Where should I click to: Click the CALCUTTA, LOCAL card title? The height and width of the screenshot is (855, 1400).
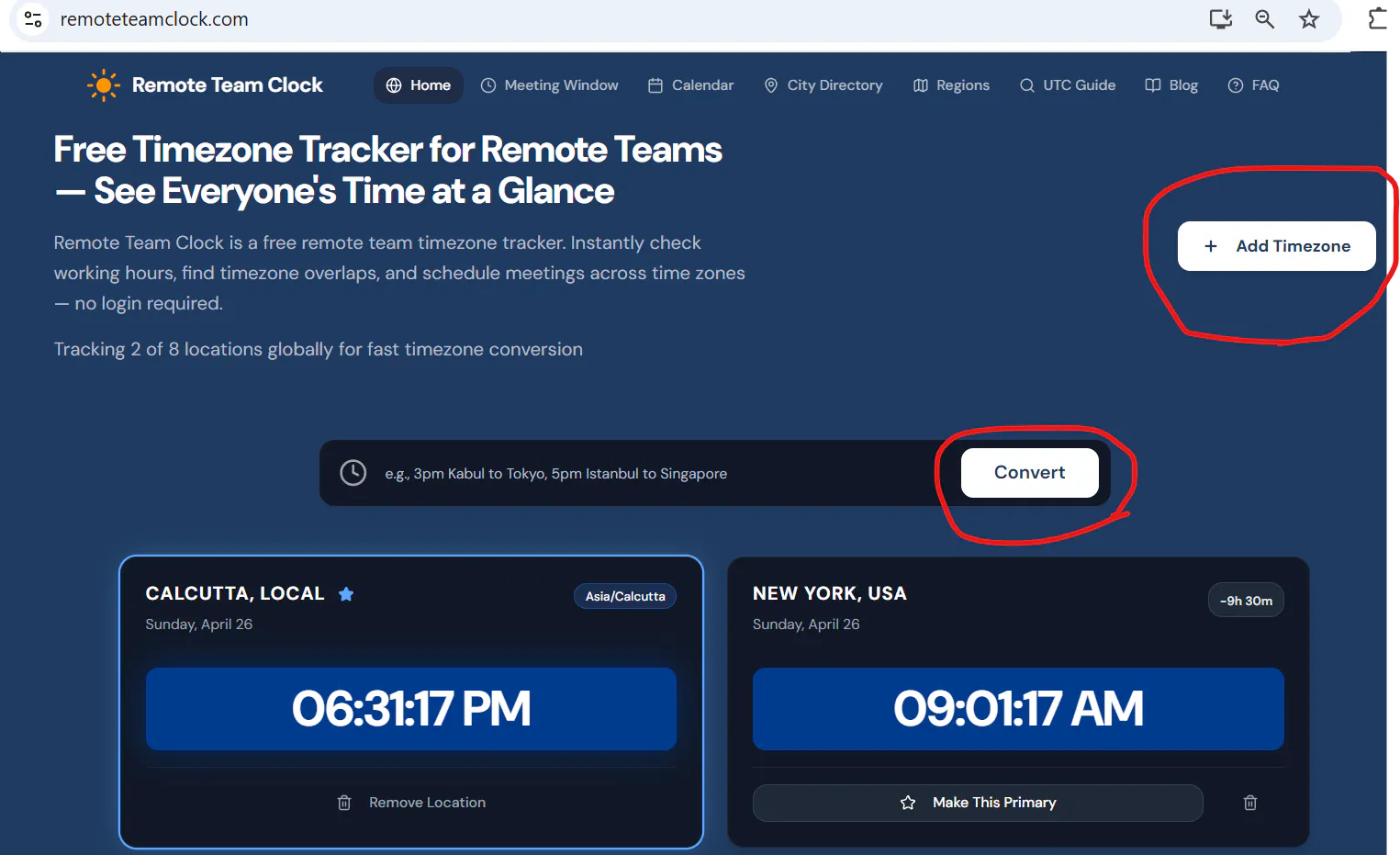click(235, 594)
